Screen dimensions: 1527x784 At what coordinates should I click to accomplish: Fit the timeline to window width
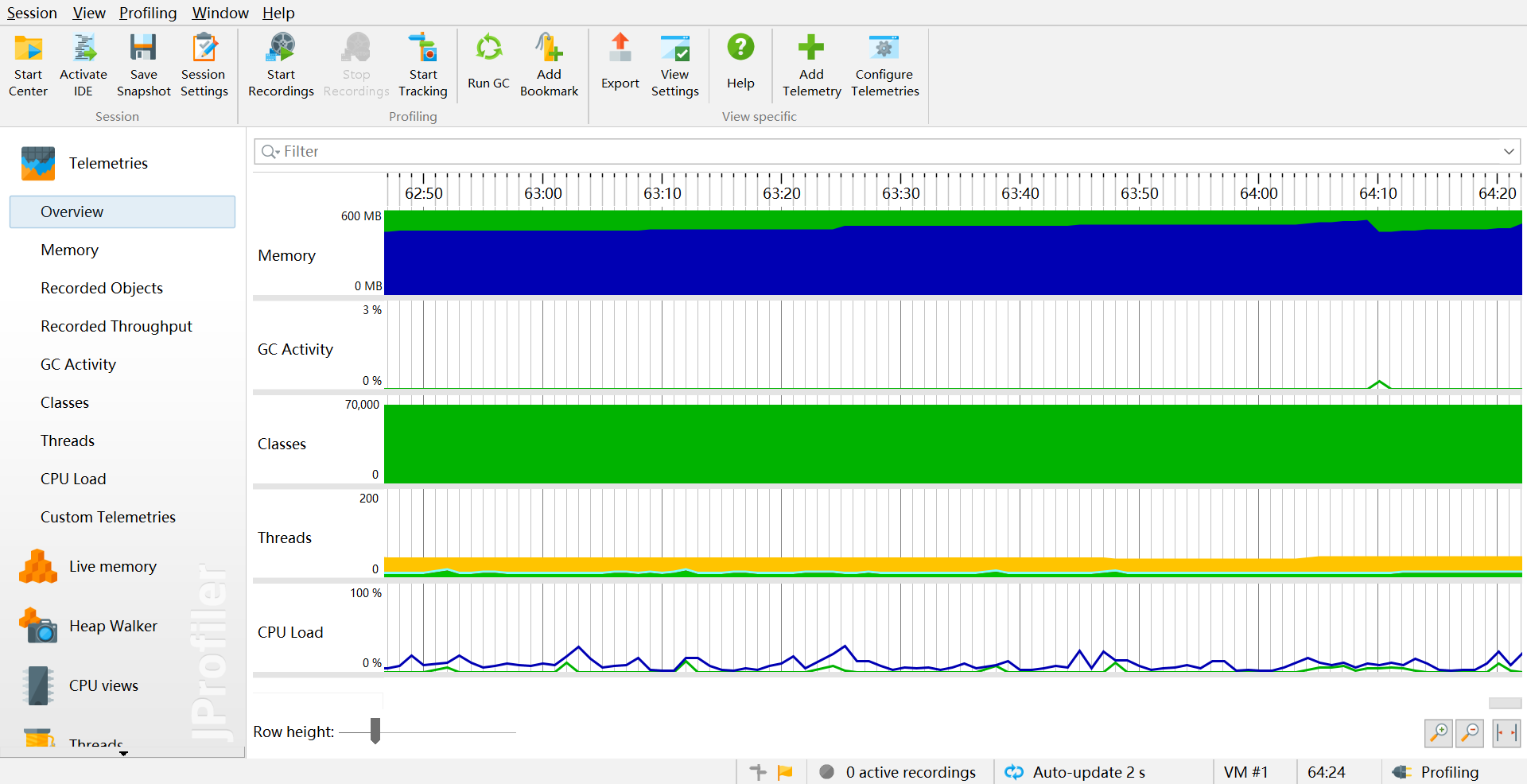[x=1506, y=733]
